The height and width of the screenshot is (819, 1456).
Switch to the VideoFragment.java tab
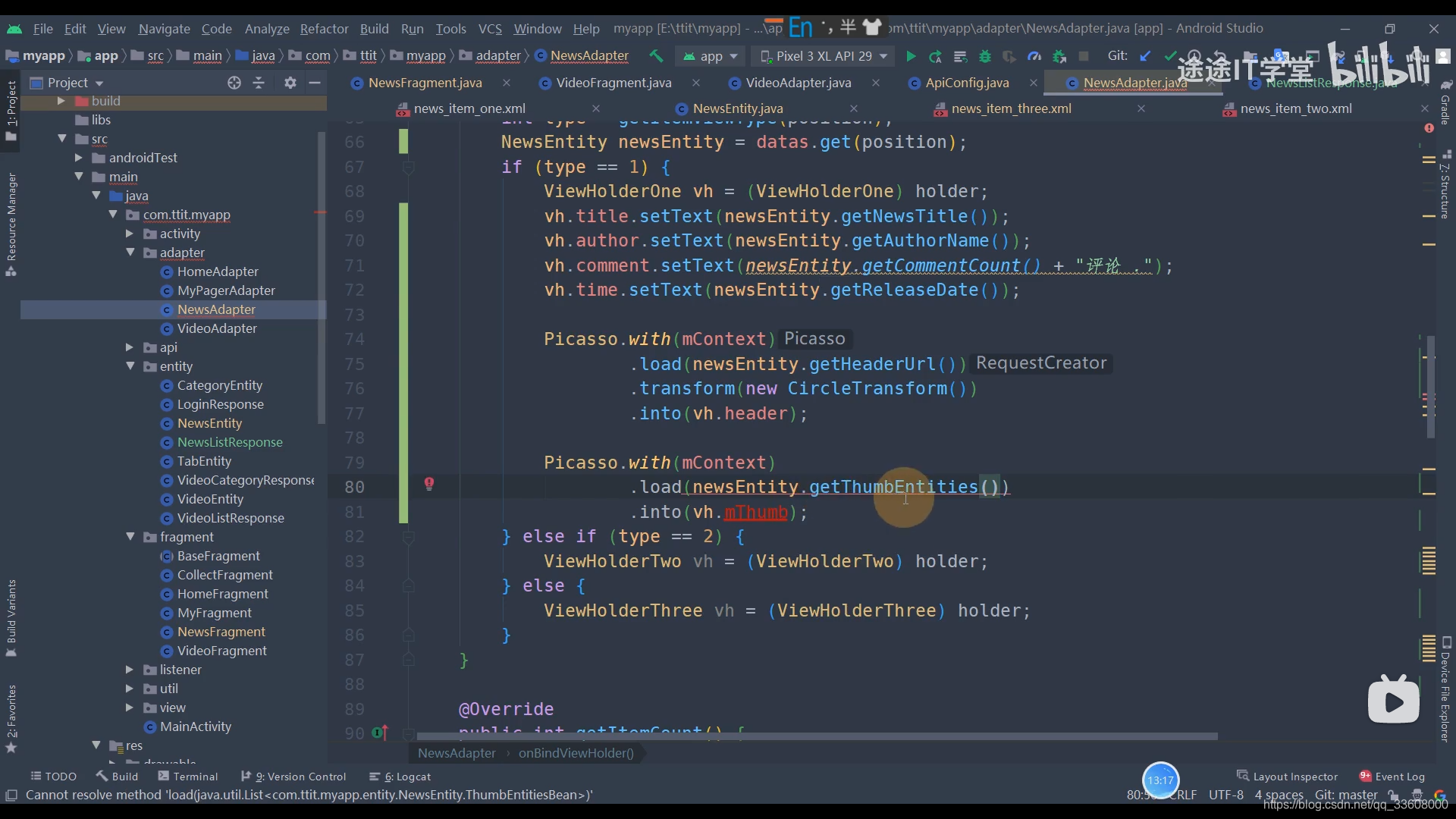click(x=613, y=83)
